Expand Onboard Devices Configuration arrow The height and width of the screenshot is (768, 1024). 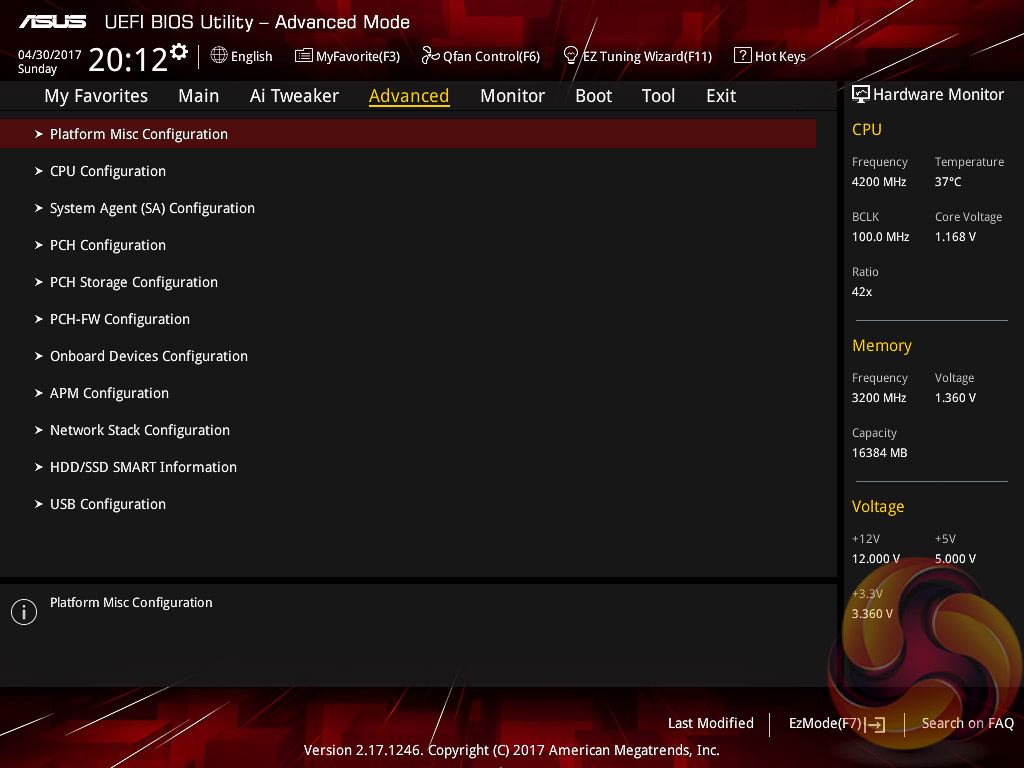coord(39,356)
